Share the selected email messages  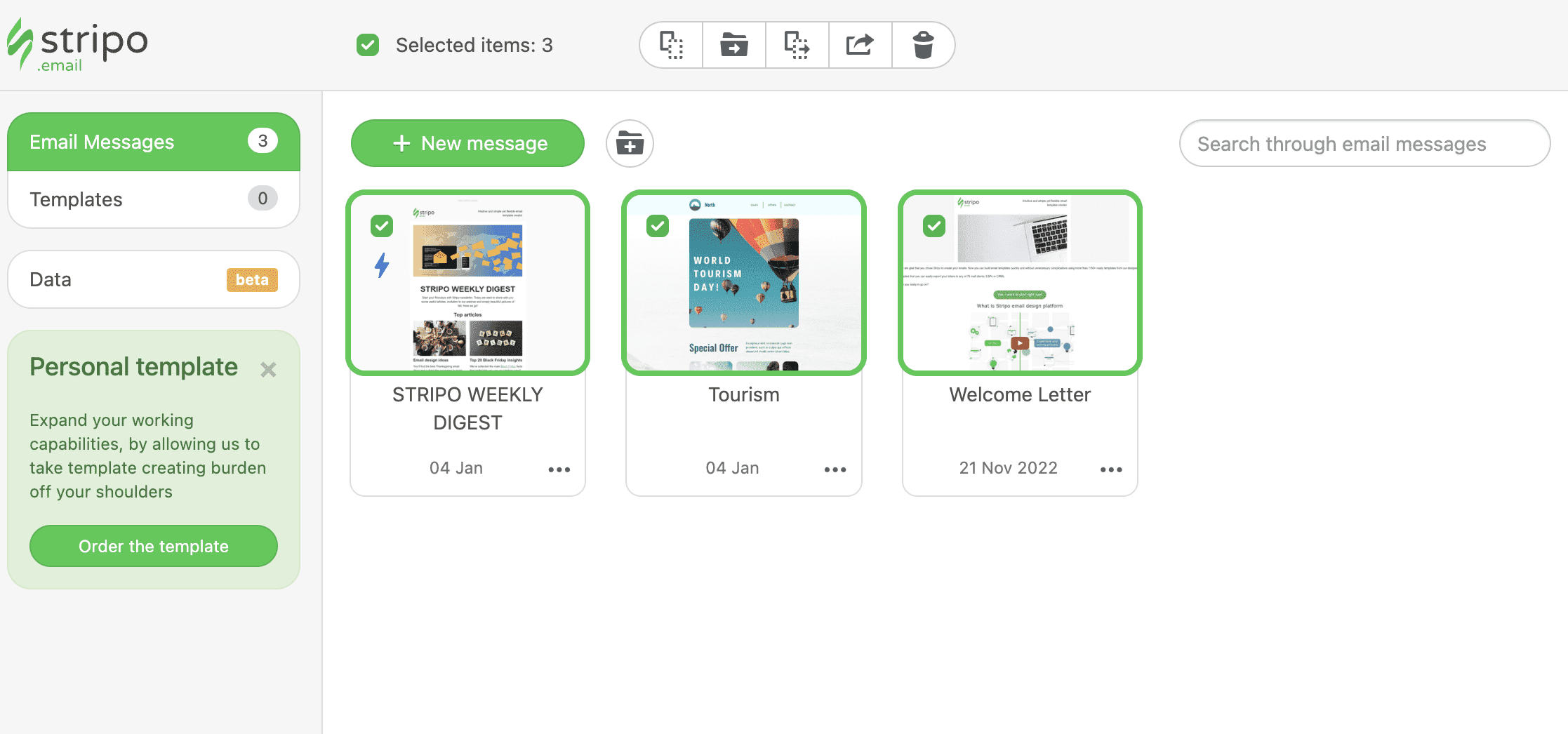pos(859,44)
